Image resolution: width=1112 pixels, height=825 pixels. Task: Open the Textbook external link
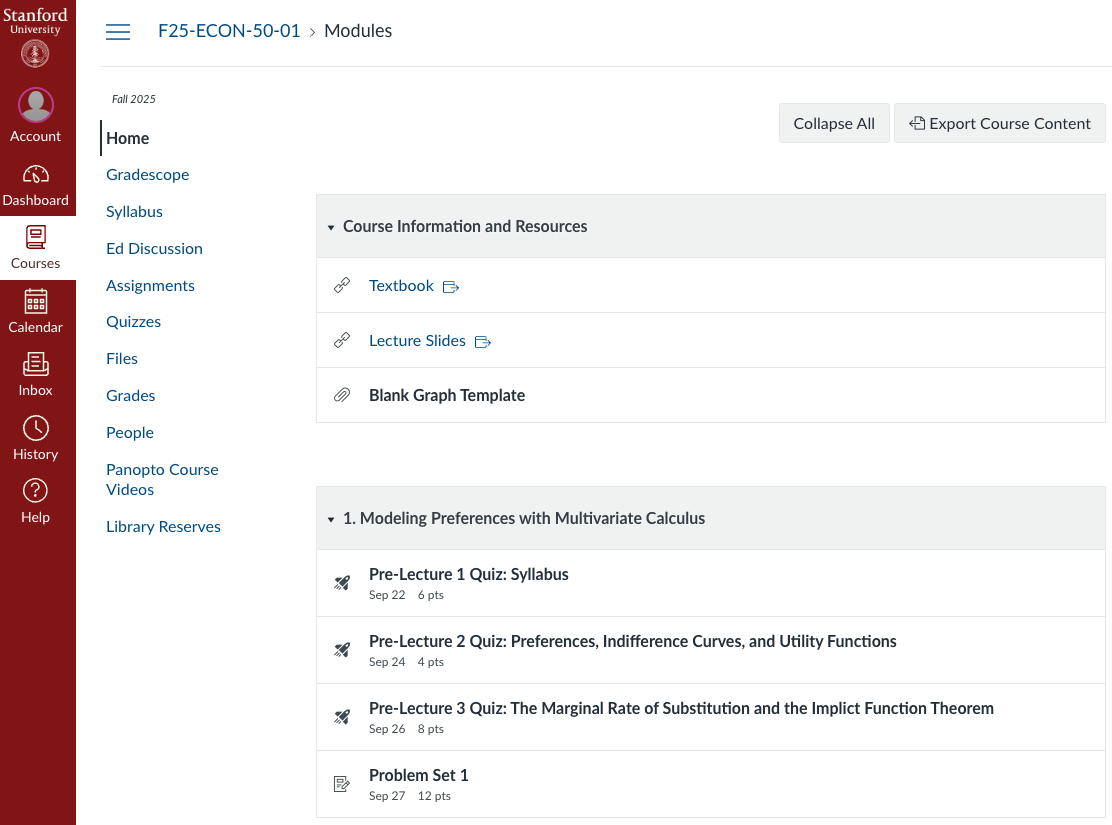pos(401,286)
